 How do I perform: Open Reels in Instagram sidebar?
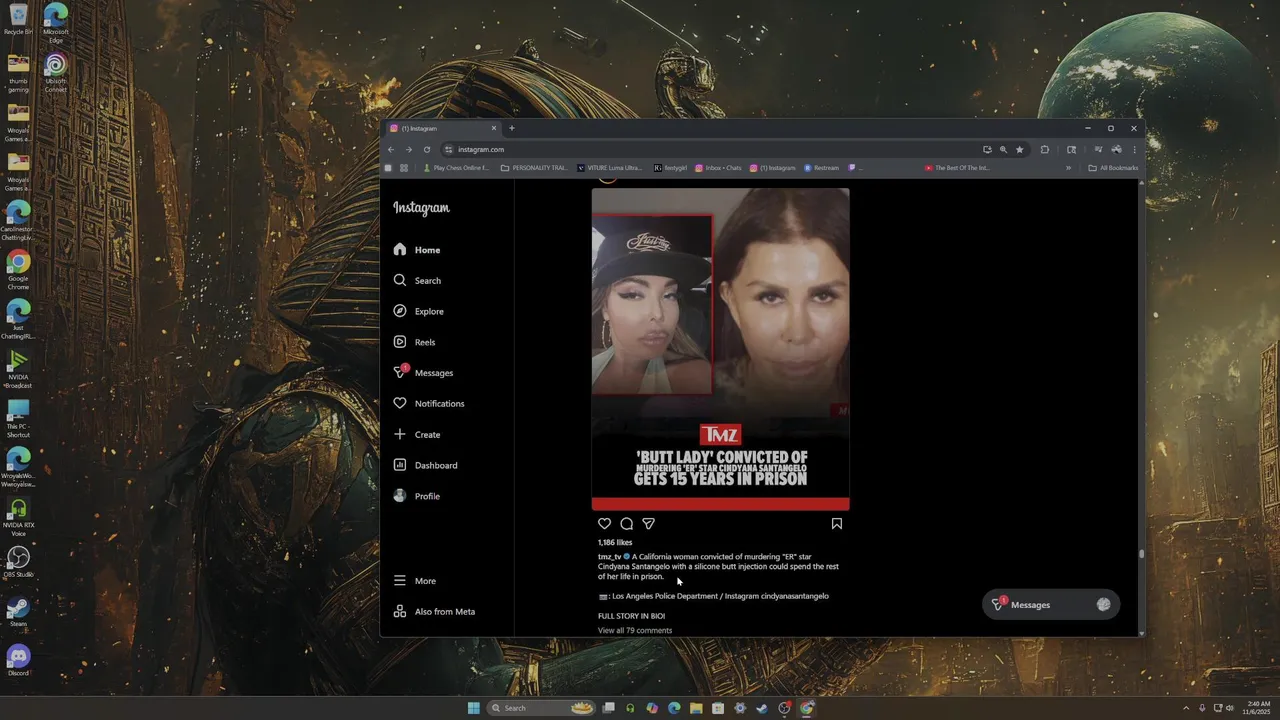[x=416, y=342]
